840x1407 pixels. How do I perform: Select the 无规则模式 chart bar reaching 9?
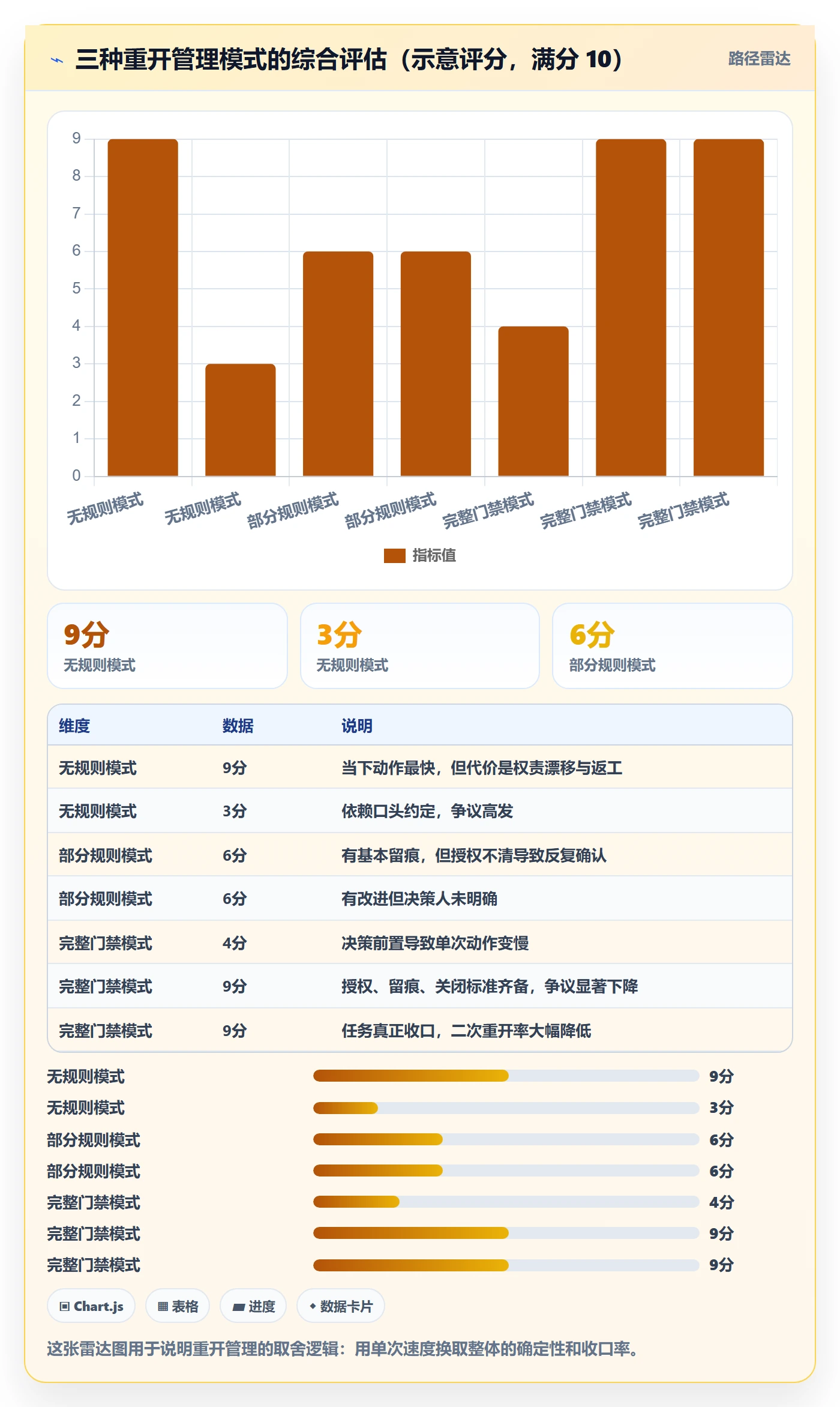[x=143, y=307]
